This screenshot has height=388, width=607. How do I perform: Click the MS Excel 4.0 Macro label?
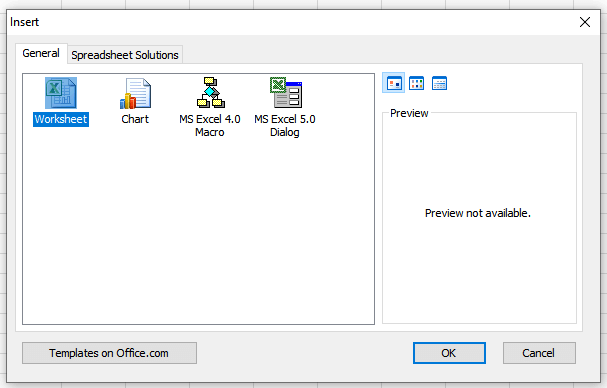210,125
